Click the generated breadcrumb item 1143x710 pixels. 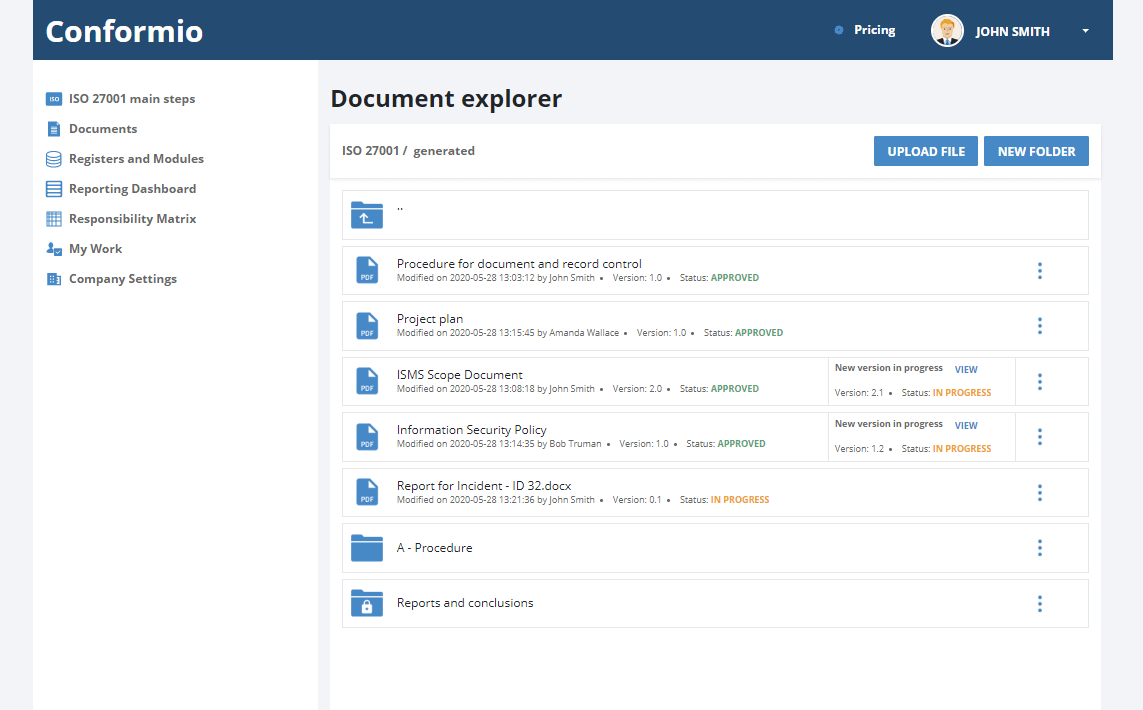pyautogui.click(x=444, y=151)
